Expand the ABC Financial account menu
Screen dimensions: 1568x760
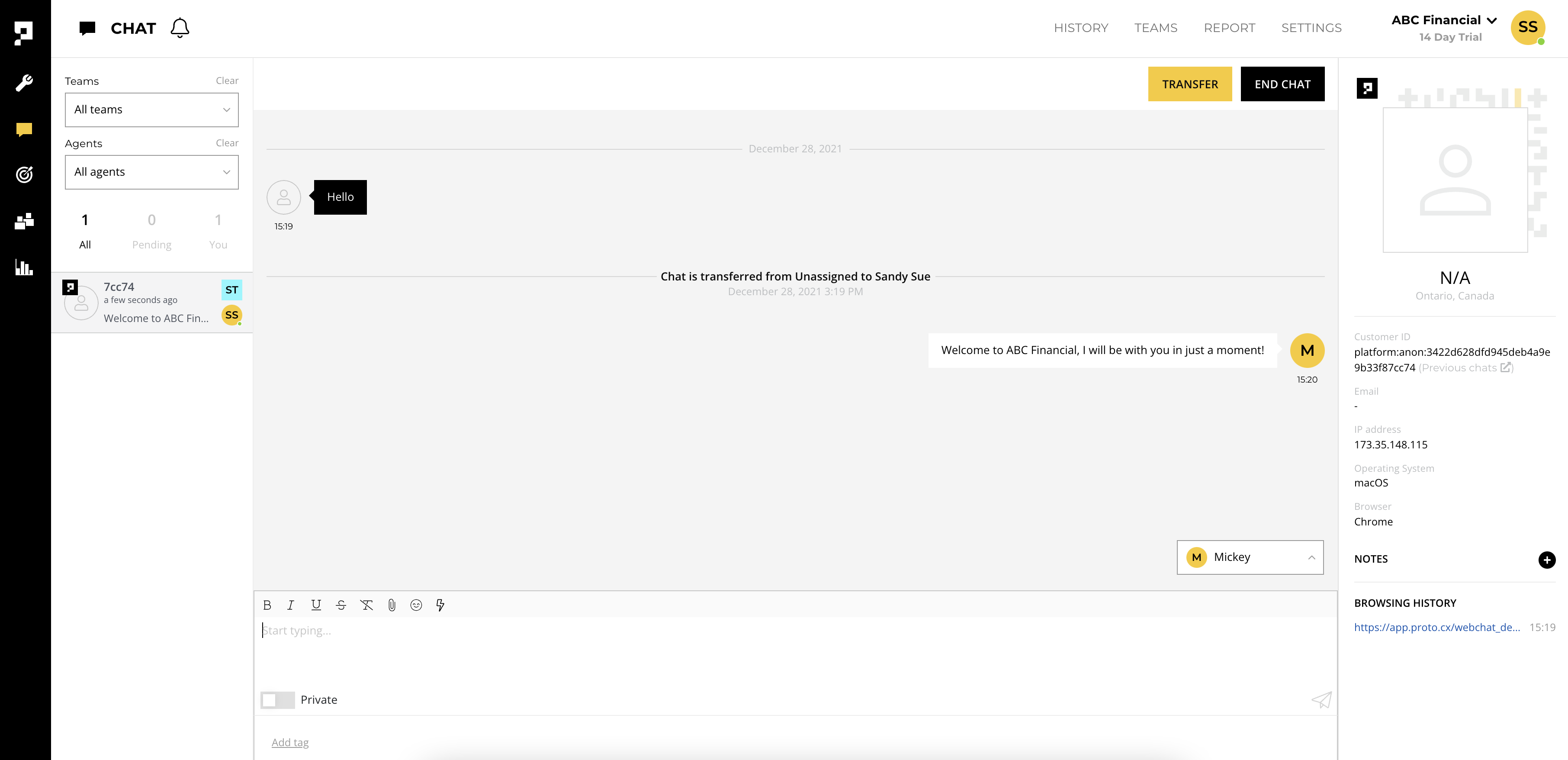(1444, 20)
